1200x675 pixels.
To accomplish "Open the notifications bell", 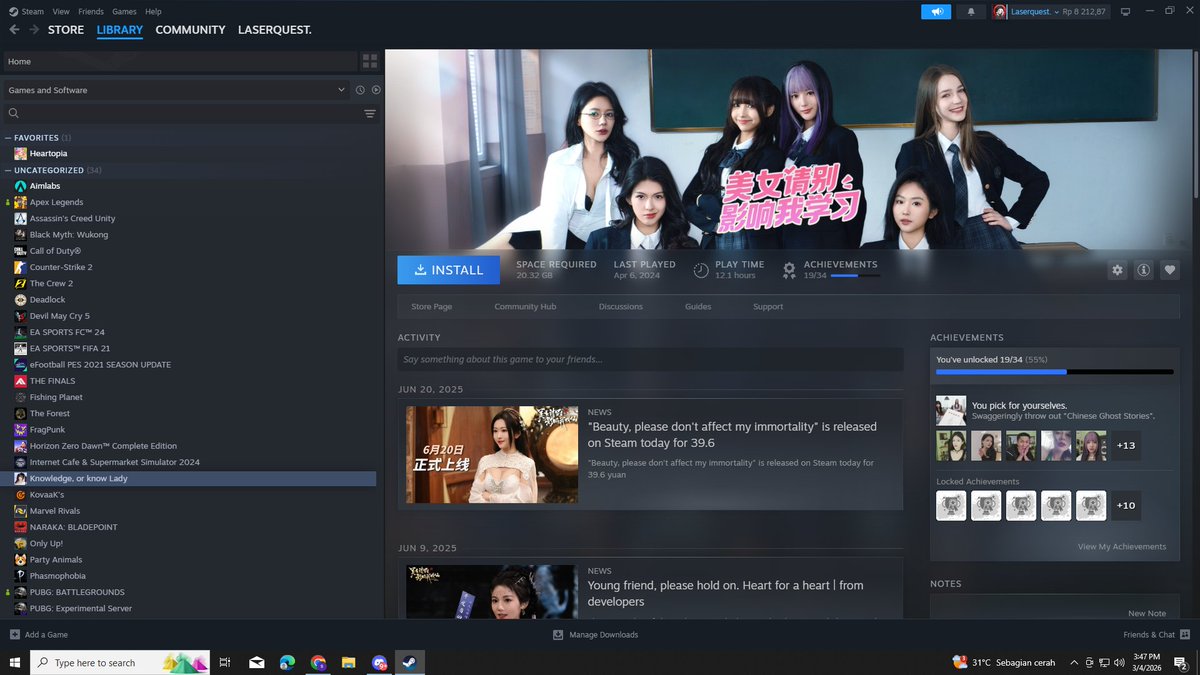I will pyautogui.click(x=970, y=12).
